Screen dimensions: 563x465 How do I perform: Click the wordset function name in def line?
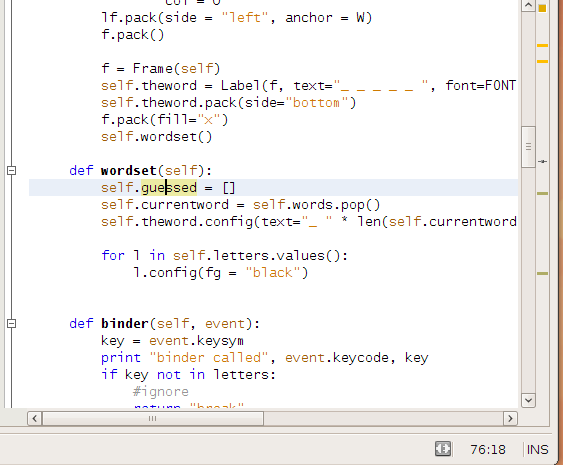tap(129, 170)
